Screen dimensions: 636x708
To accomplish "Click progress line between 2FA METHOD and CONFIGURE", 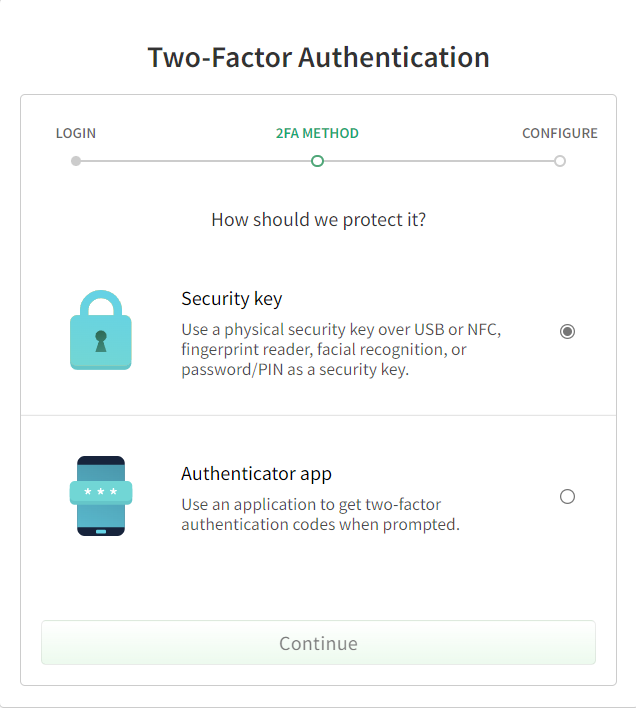I will click(x=438, y=160).
